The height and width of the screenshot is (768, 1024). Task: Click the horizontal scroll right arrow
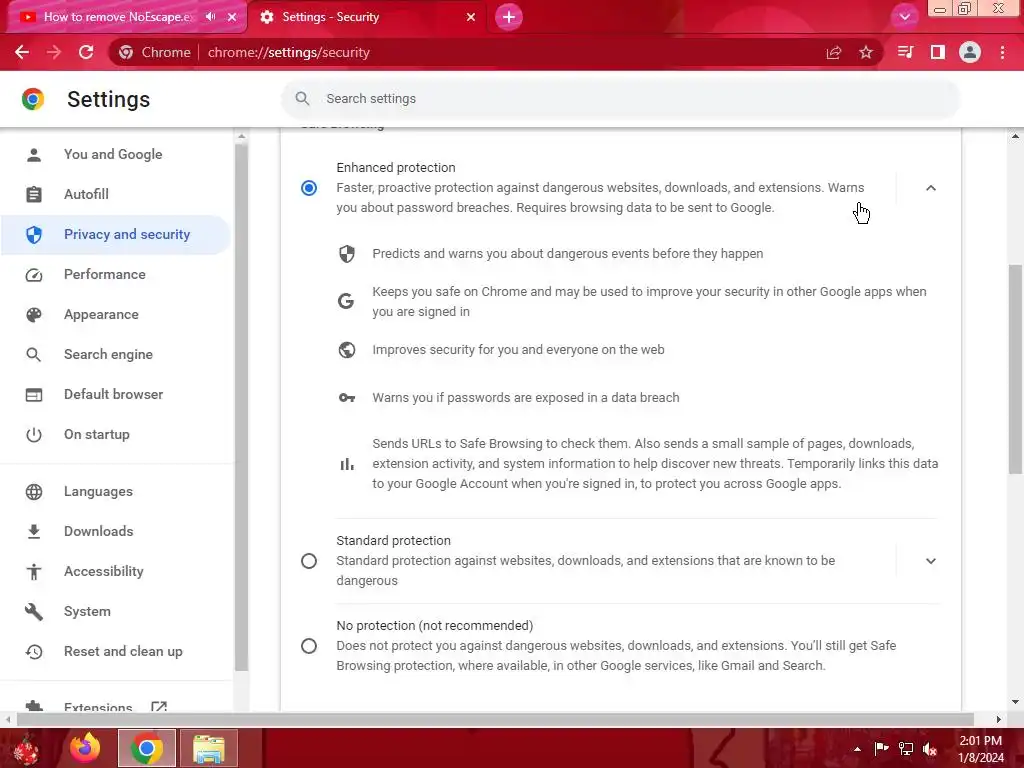[x=999, y=719]
